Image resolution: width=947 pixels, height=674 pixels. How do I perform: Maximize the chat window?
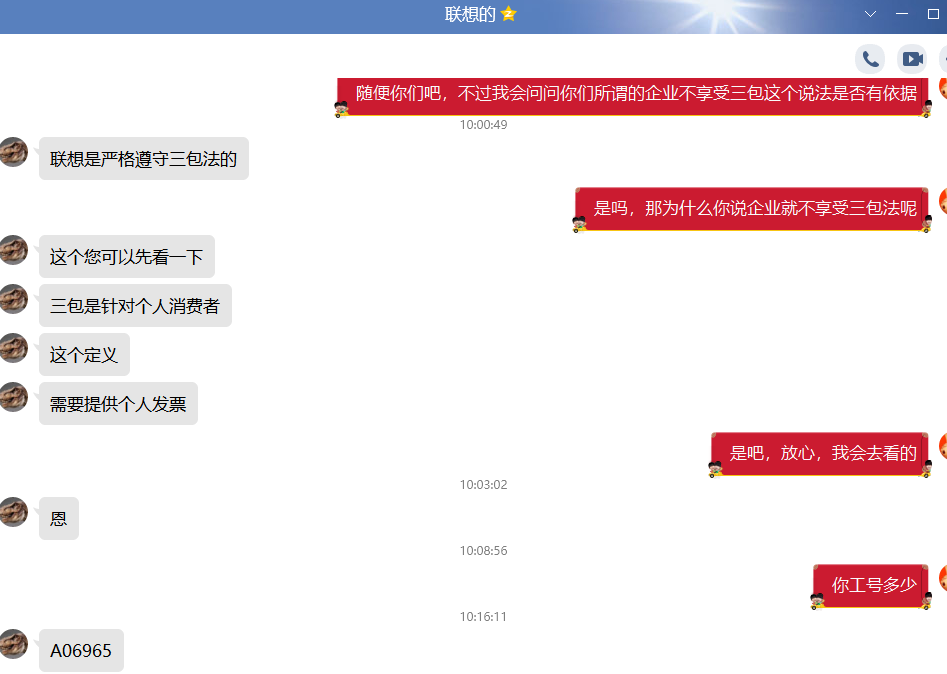(x=934, y=14)
